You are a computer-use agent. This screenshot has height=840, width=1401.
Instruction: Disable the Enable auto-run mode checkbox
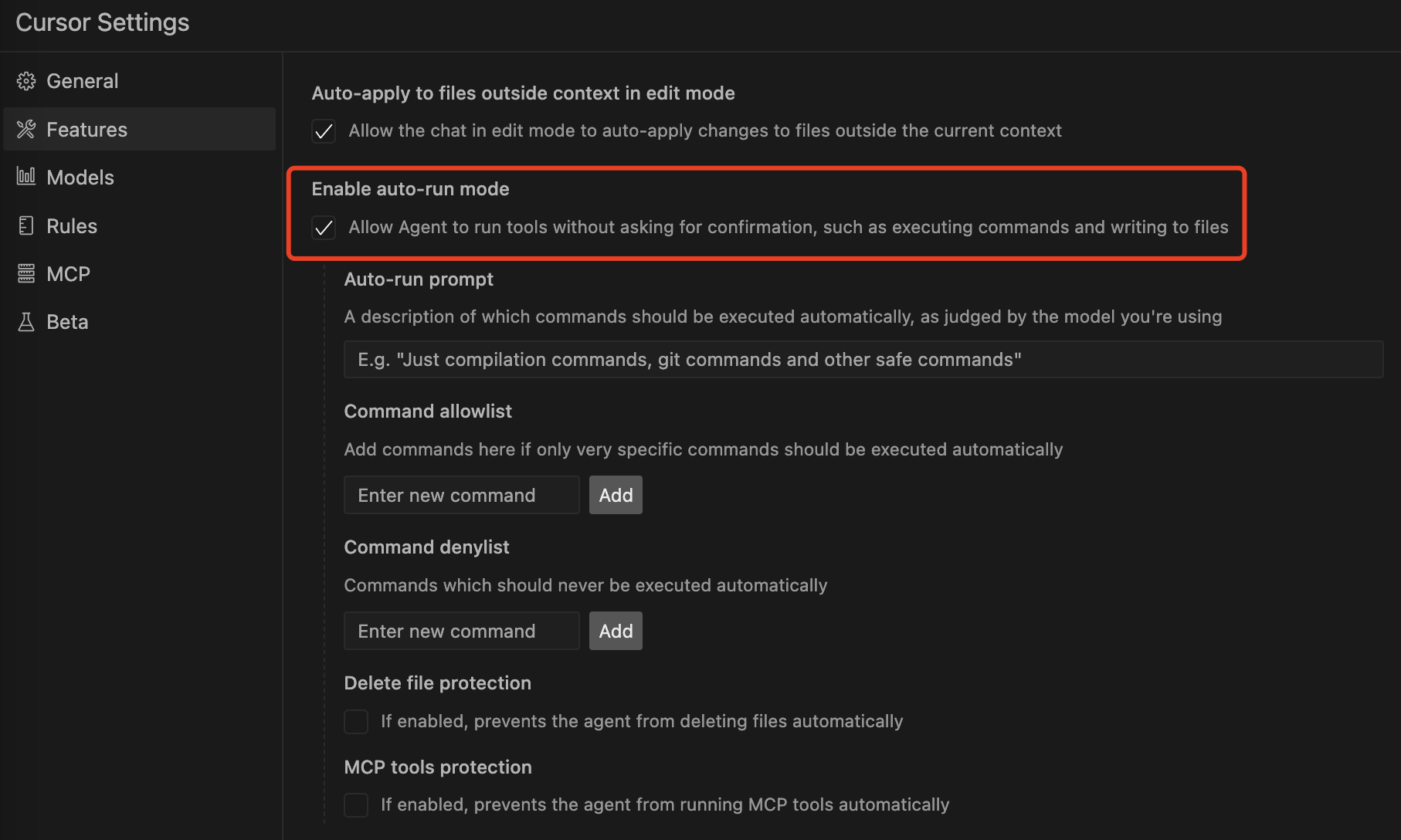pos(324,228)
